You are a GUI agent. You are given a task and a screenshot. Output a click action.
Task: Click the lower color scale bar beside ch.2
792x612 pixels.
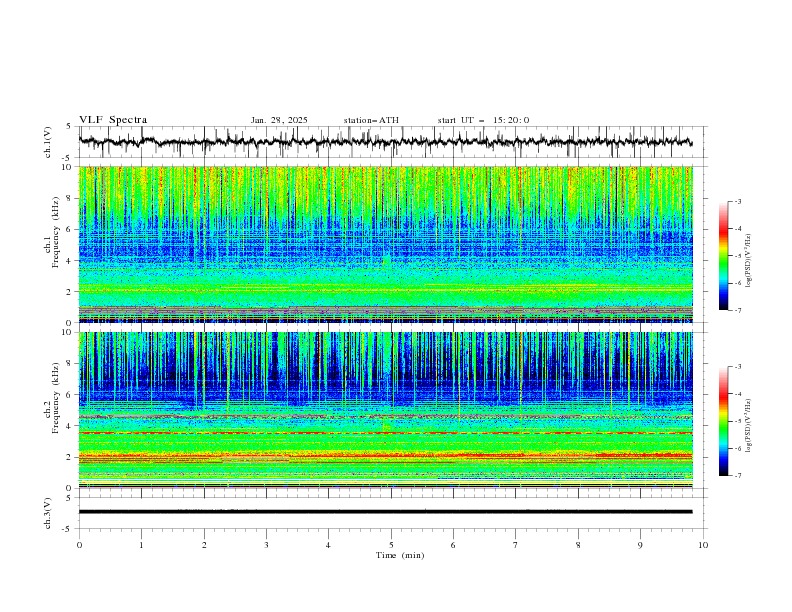723,421
